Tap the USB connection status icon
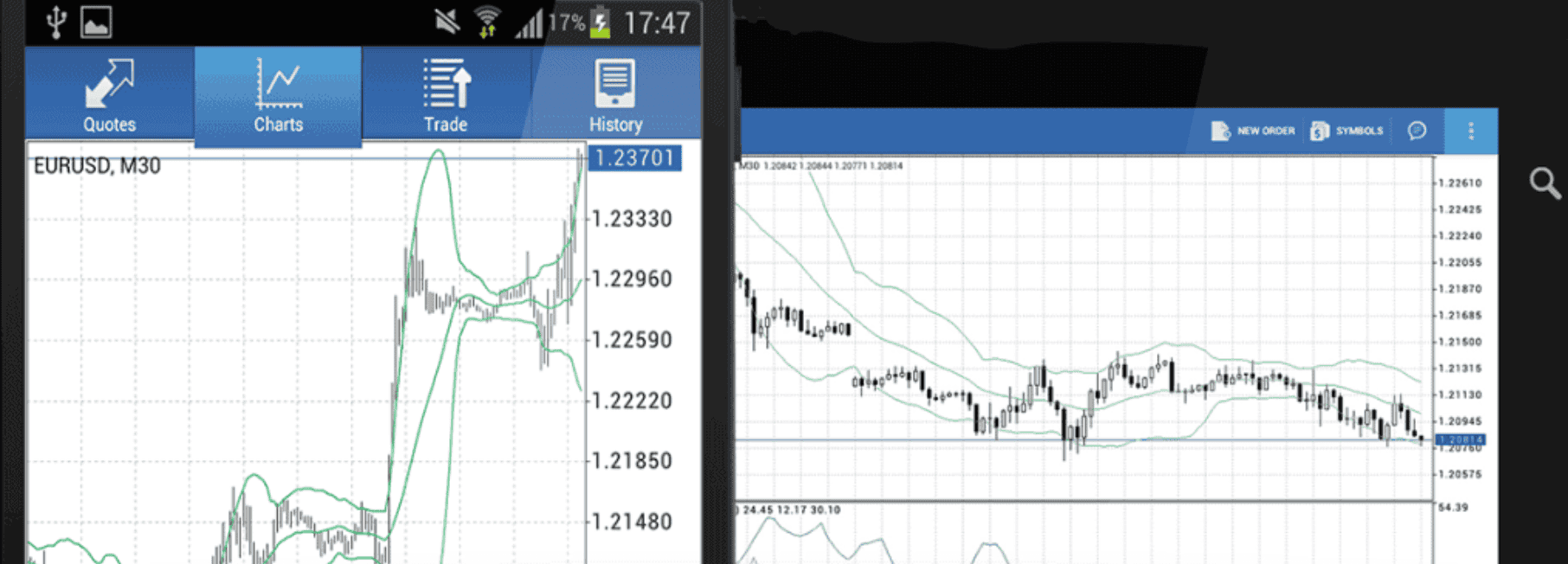 tap(56, 22)
